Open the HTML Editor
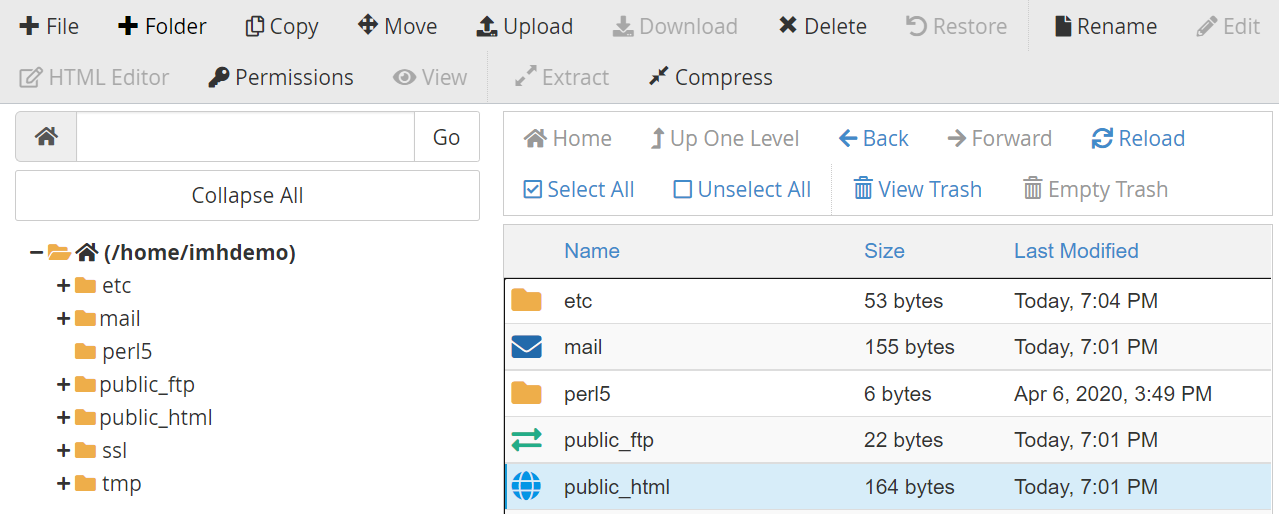The width and height of the screenshot is (1279, 514). click(x=95, y=77)
